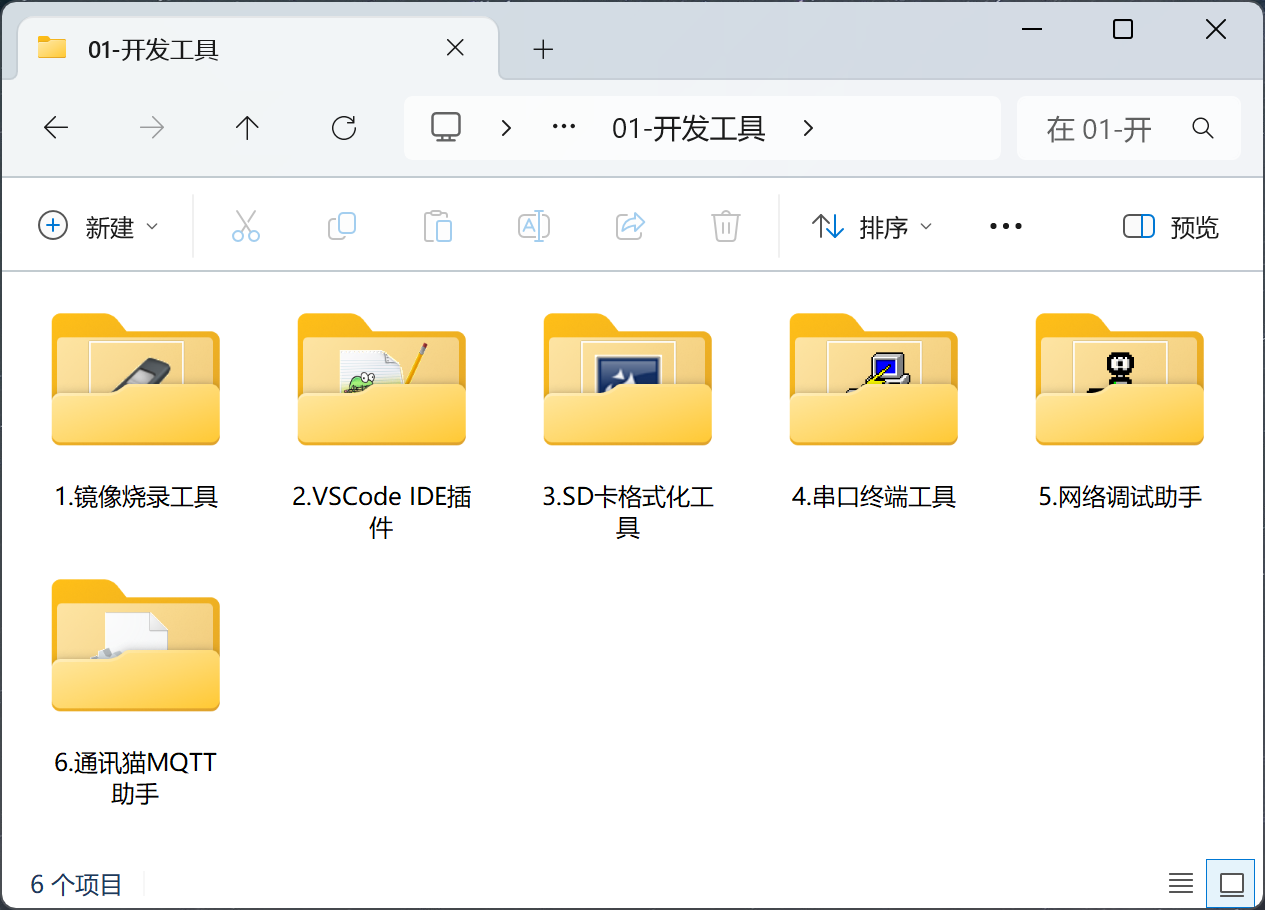Select the label 2.VSCode IDE插件
The height and width of the screenshot is (910, 1265).
coord(382,512)
